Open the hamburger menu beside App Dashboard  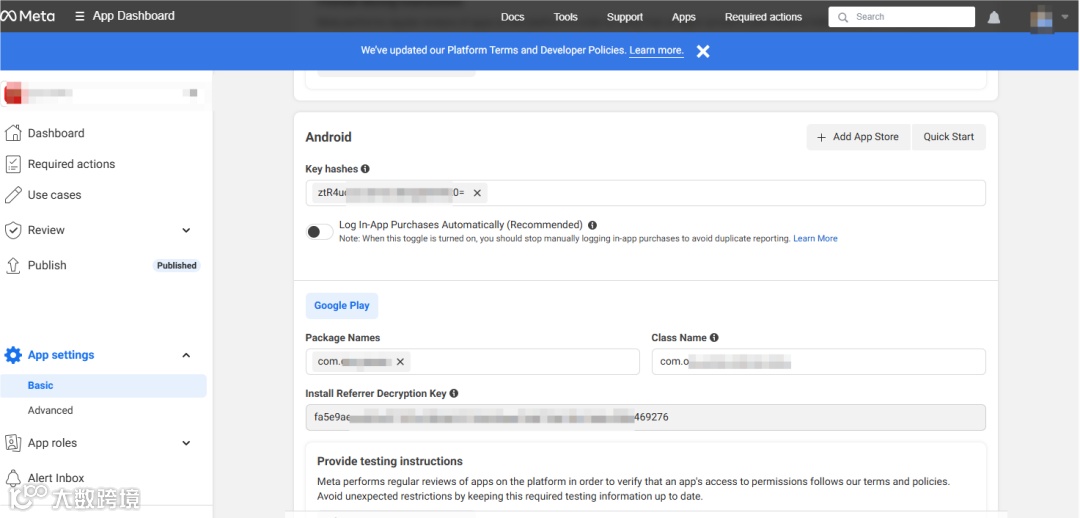point(80,16)
